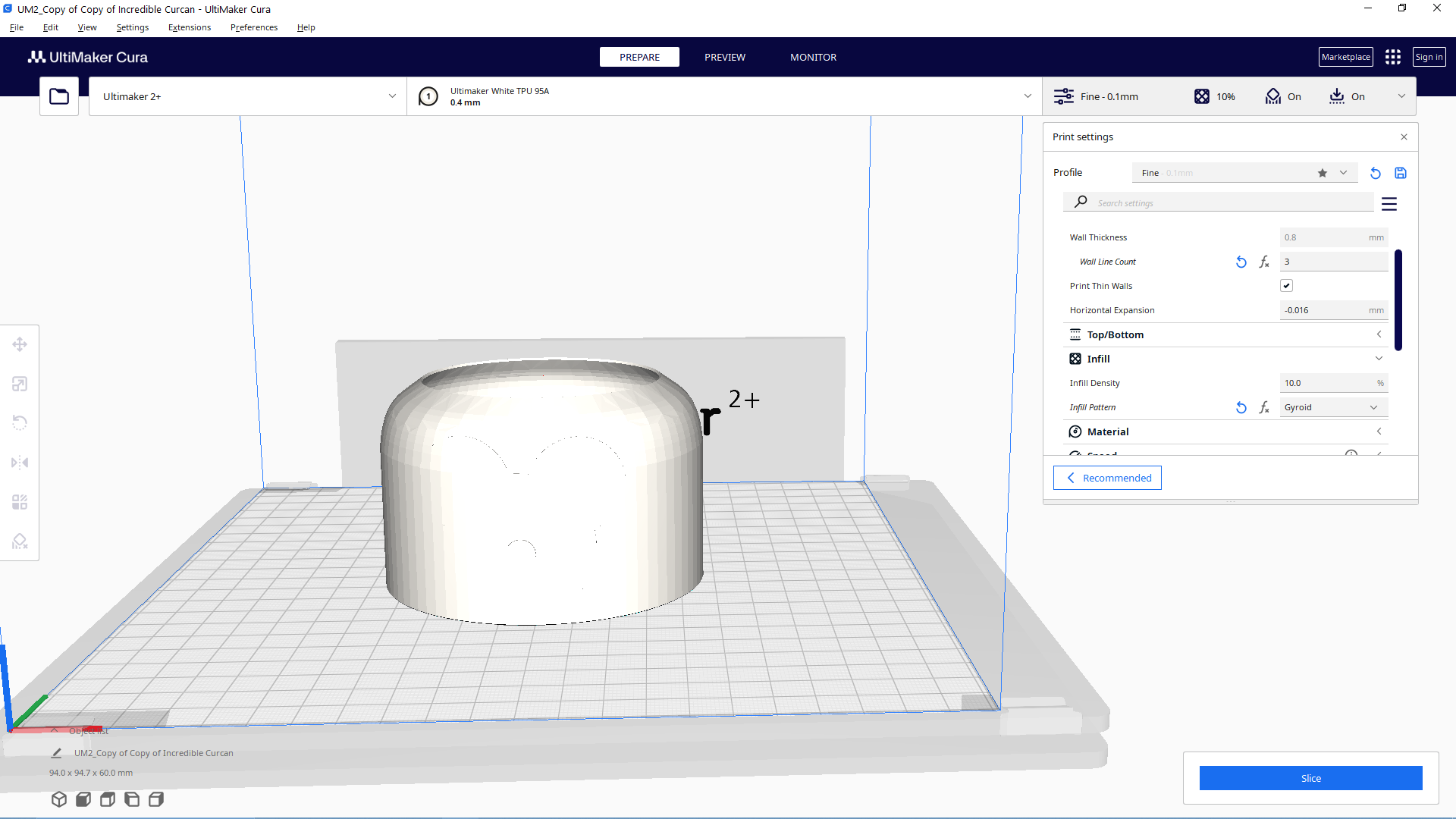Toggle Print Thin Walls checkbox

(1286, 286)
